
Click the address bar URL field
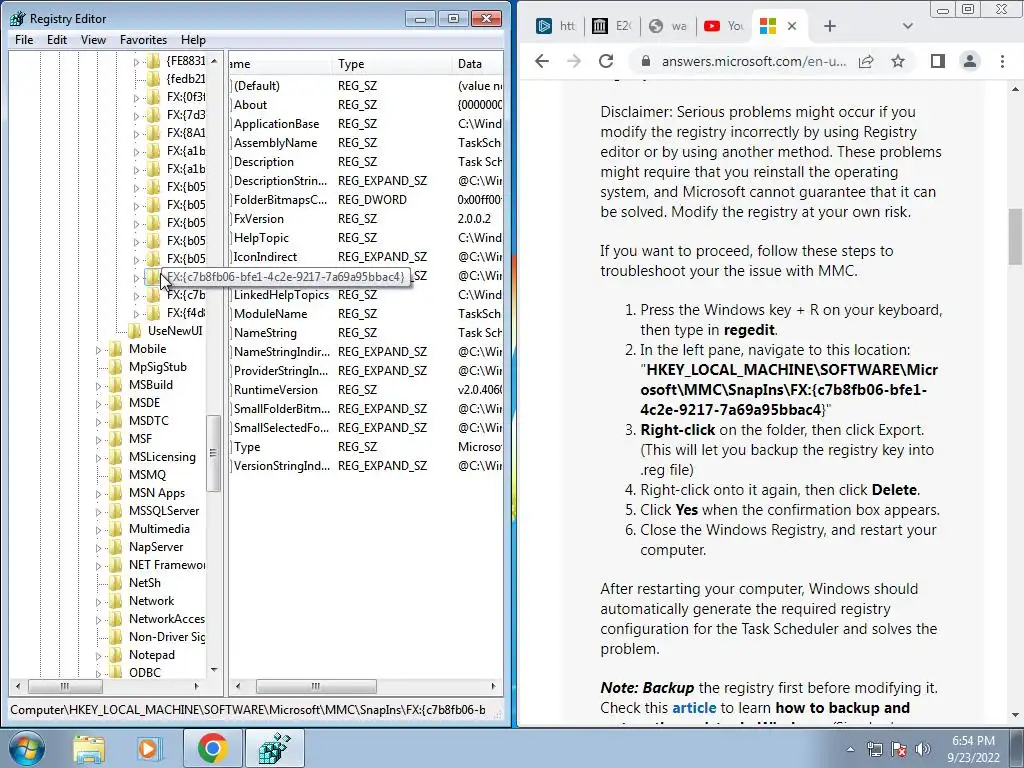point(754,61)
